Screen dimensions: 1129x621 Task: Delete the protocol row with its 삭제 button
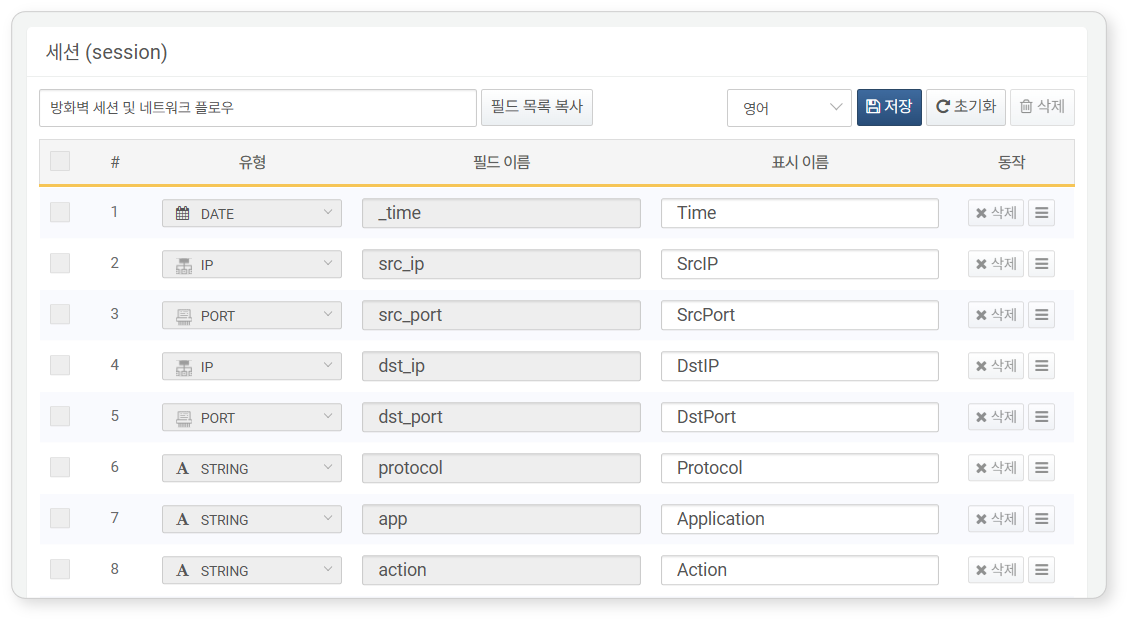click(996, 468)
